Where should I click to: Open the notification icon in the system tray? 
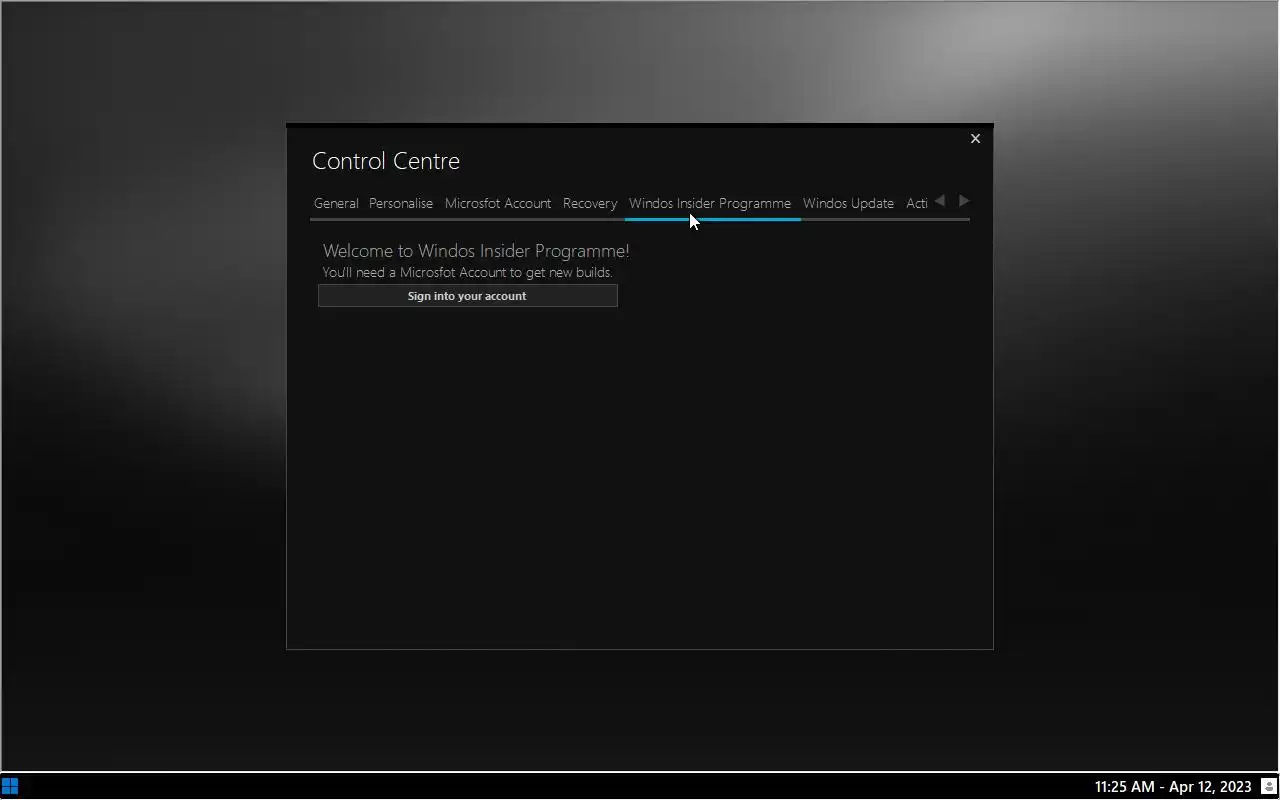tap(1268, 786)
